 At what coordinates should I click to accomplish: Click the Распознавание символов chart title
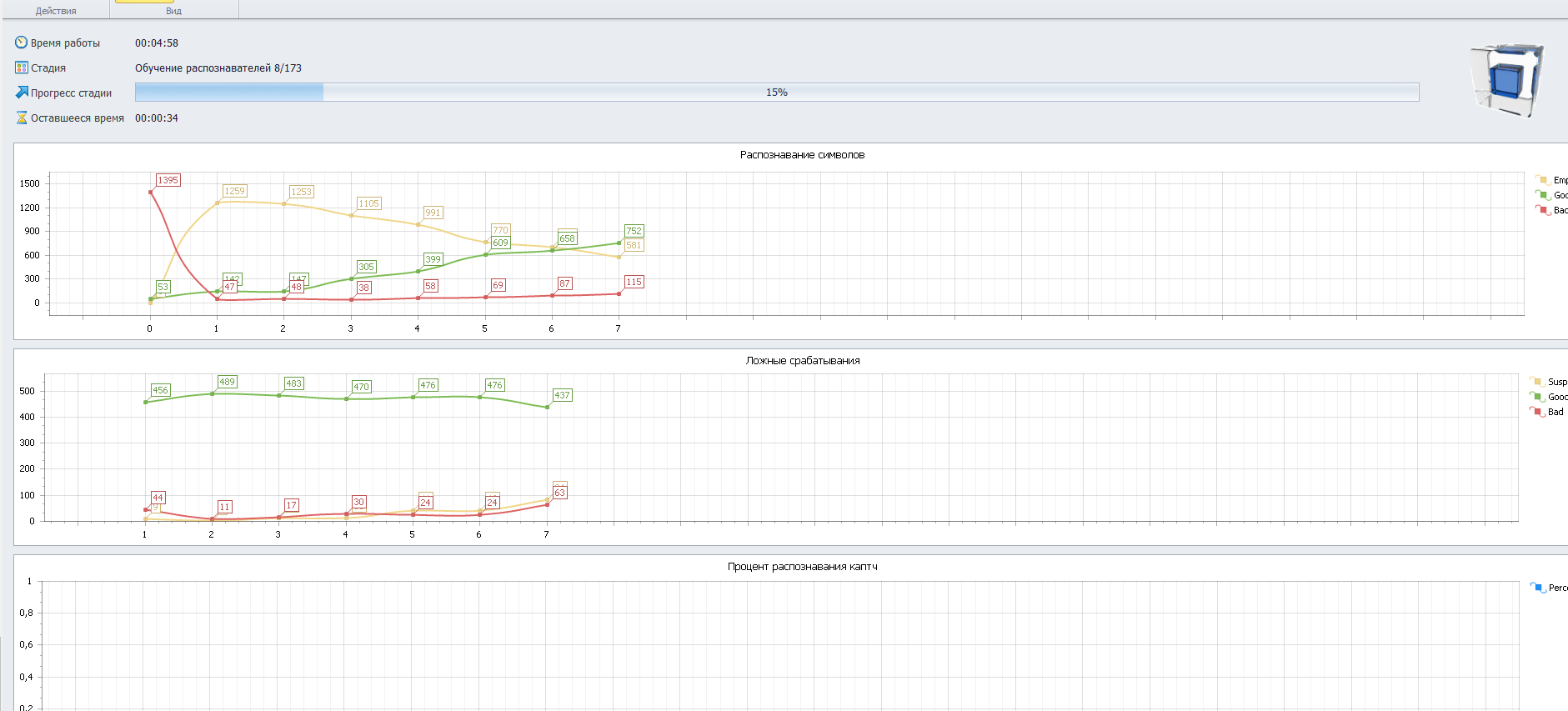pos(802,155)
